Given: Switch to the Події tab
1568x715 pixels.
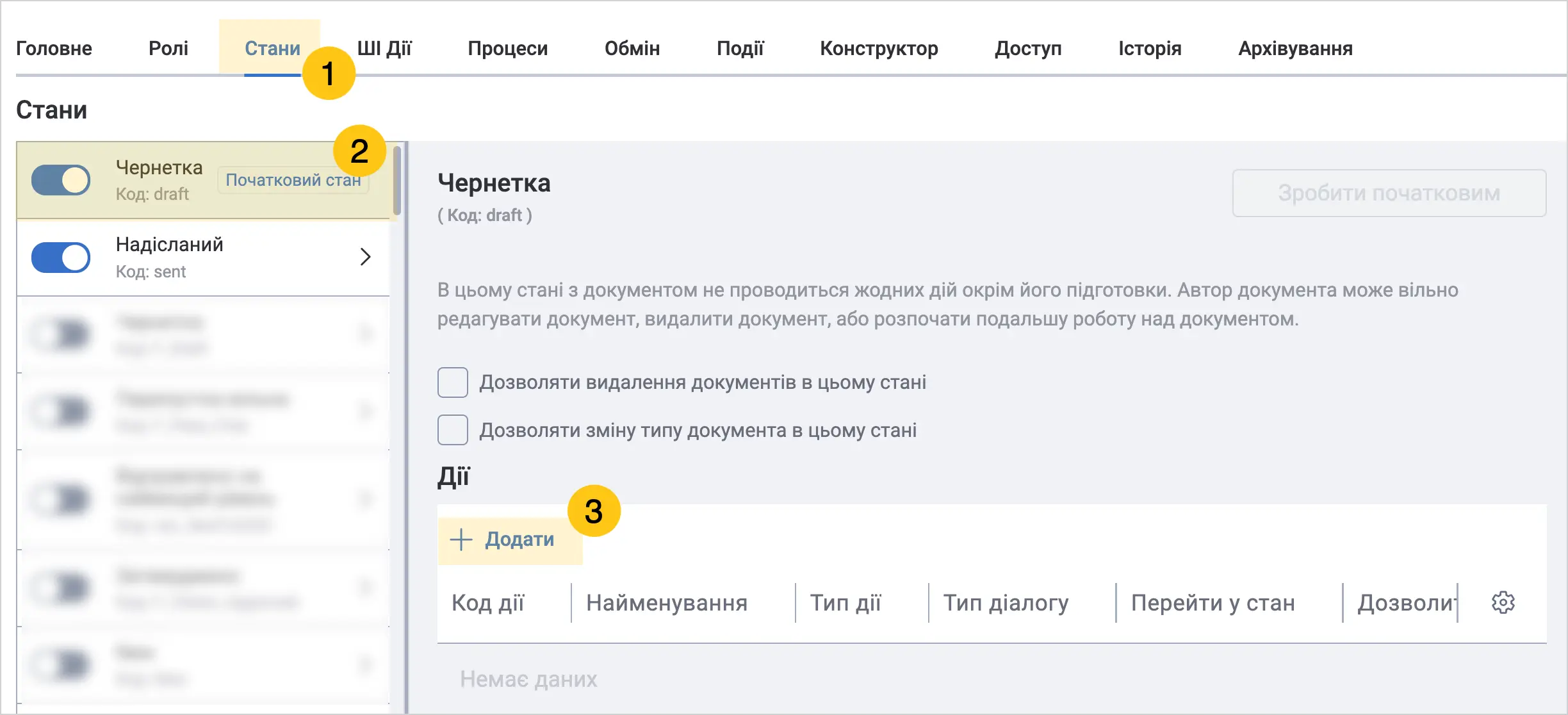Looking at the screenshot, I should pyautogui.click(x=740, y=48).
